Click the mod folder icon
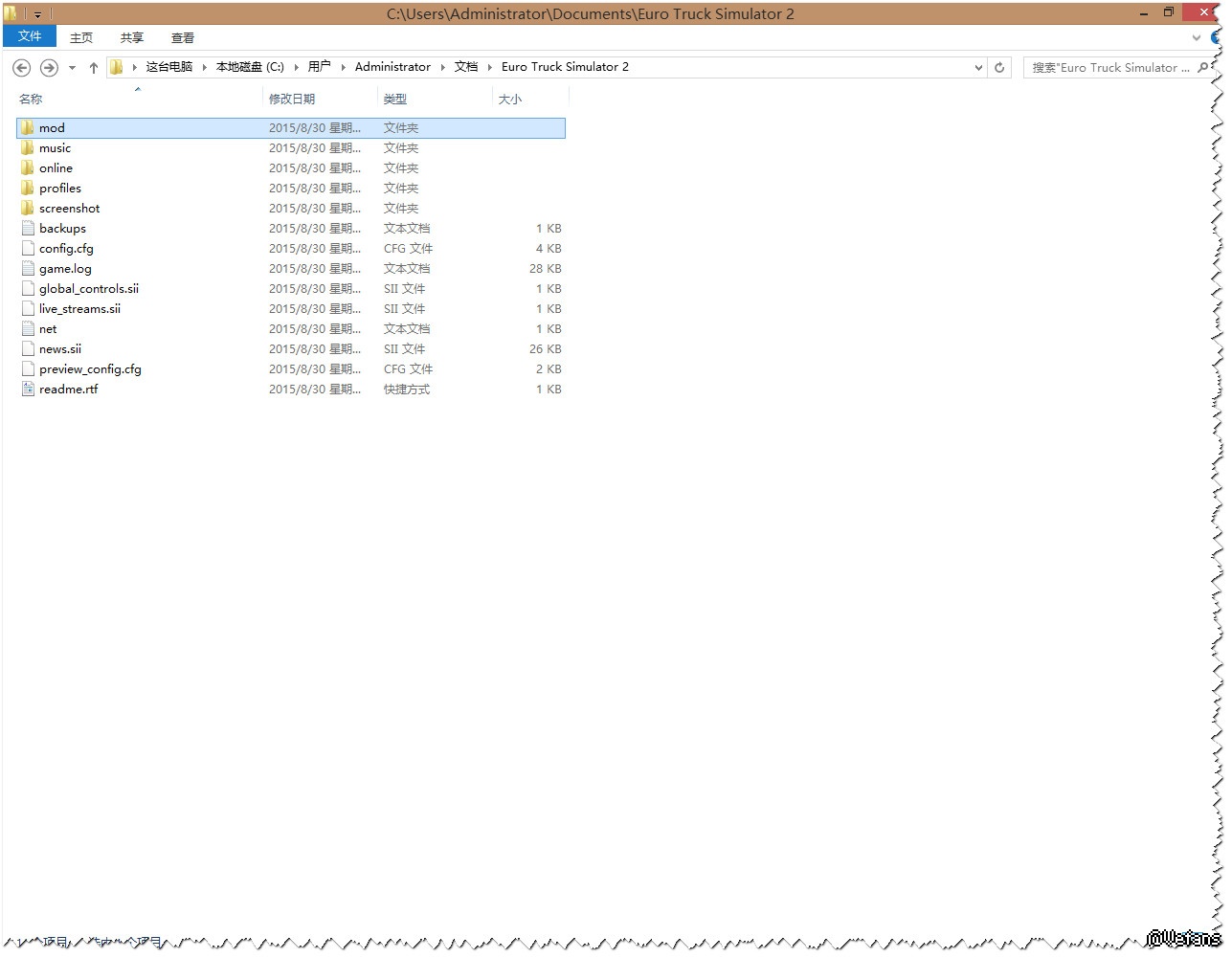 pos(28,128)
